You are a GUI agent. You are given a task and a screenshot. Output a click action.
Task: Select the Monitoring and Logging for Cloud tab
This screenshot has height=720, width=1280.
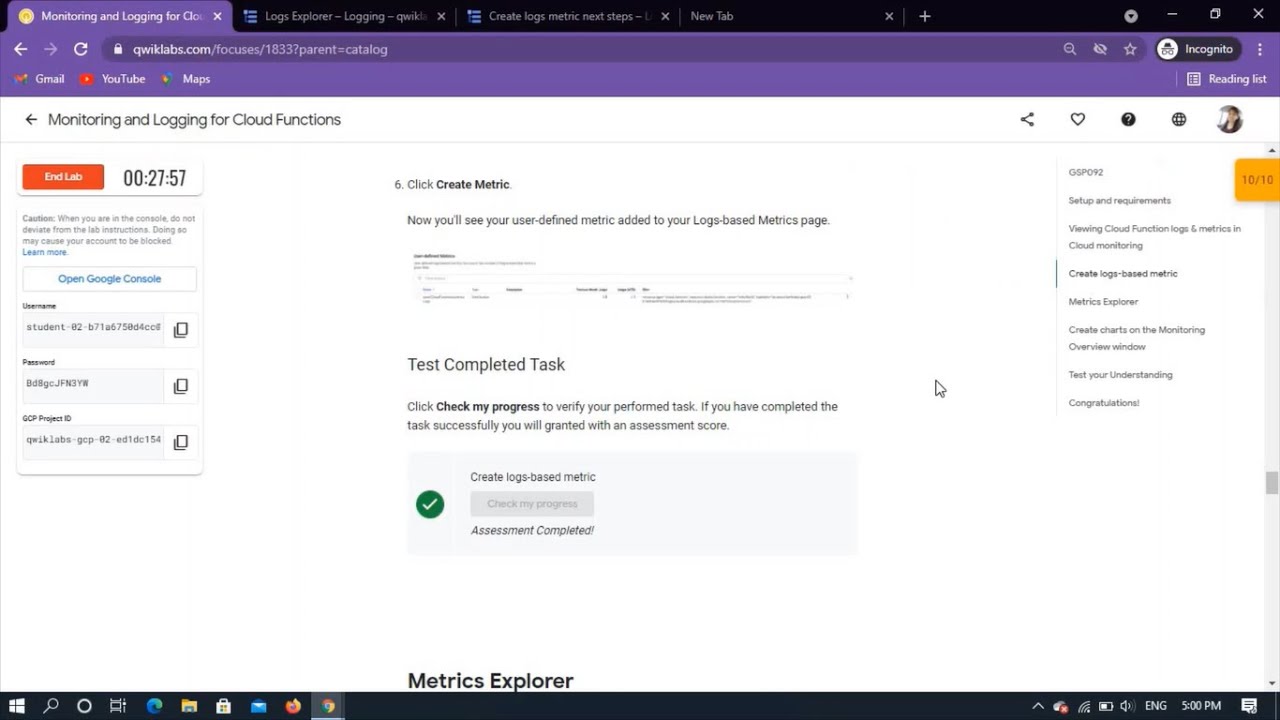click(x=120, y=16)
